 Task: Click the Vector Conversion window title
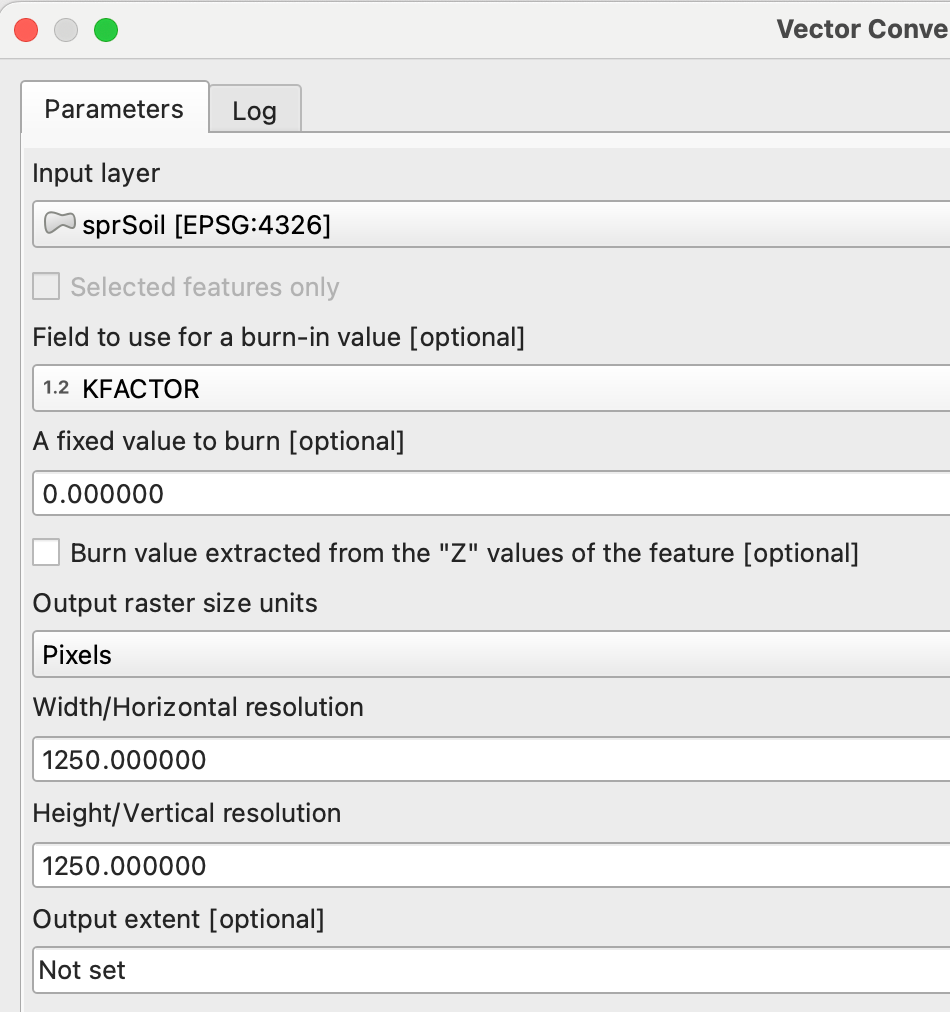coord(862,29)
